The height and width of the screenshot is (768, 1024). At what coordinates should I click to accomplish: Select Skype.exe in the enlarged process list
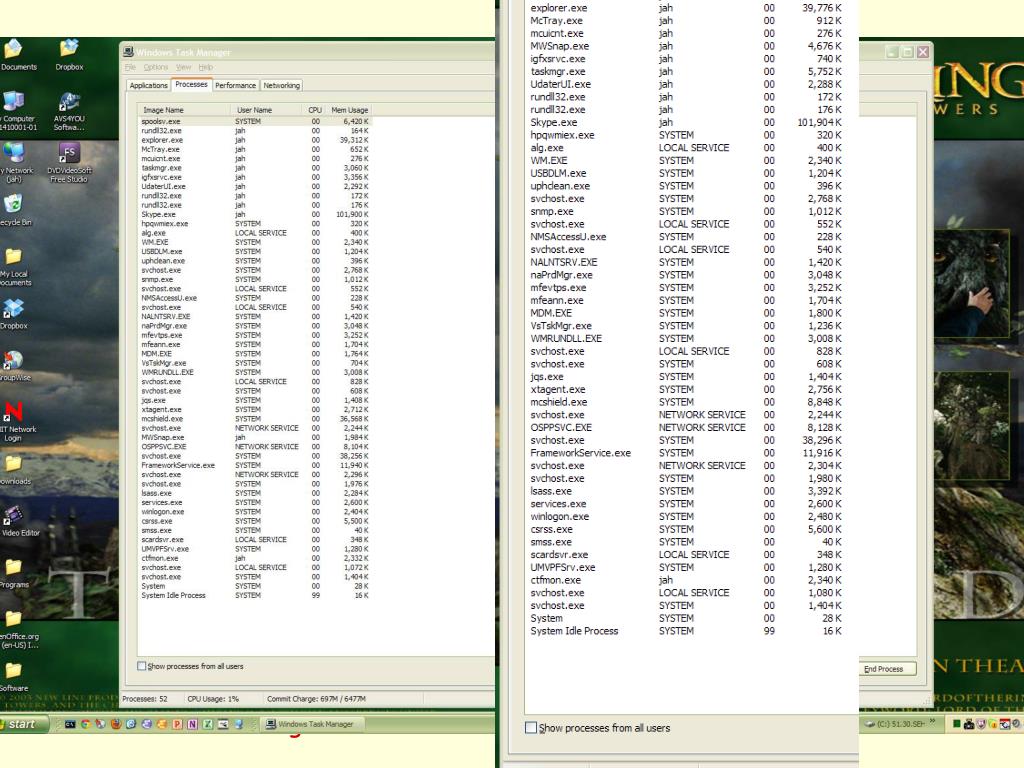686,122
